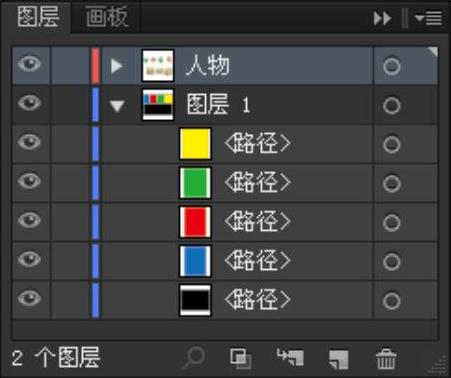
Task: Switch to the 画板 tab
Action: [106, 17]
